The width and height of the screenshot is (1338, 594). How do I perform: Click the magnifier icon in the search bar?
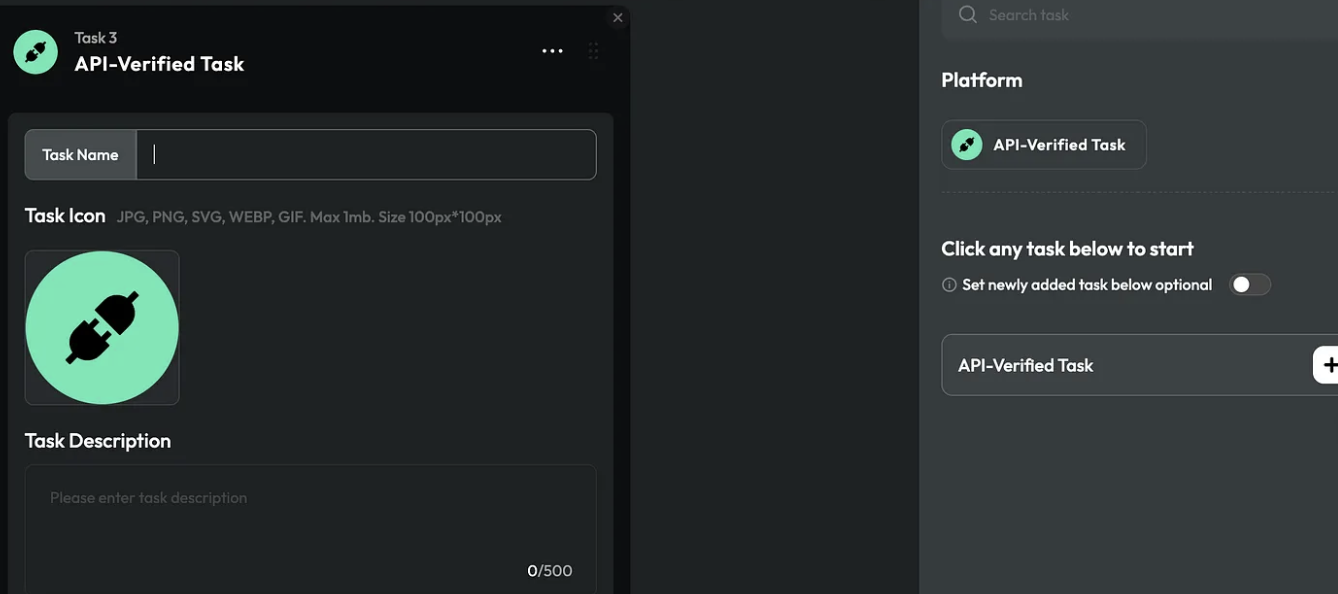(x=967, y=15)
